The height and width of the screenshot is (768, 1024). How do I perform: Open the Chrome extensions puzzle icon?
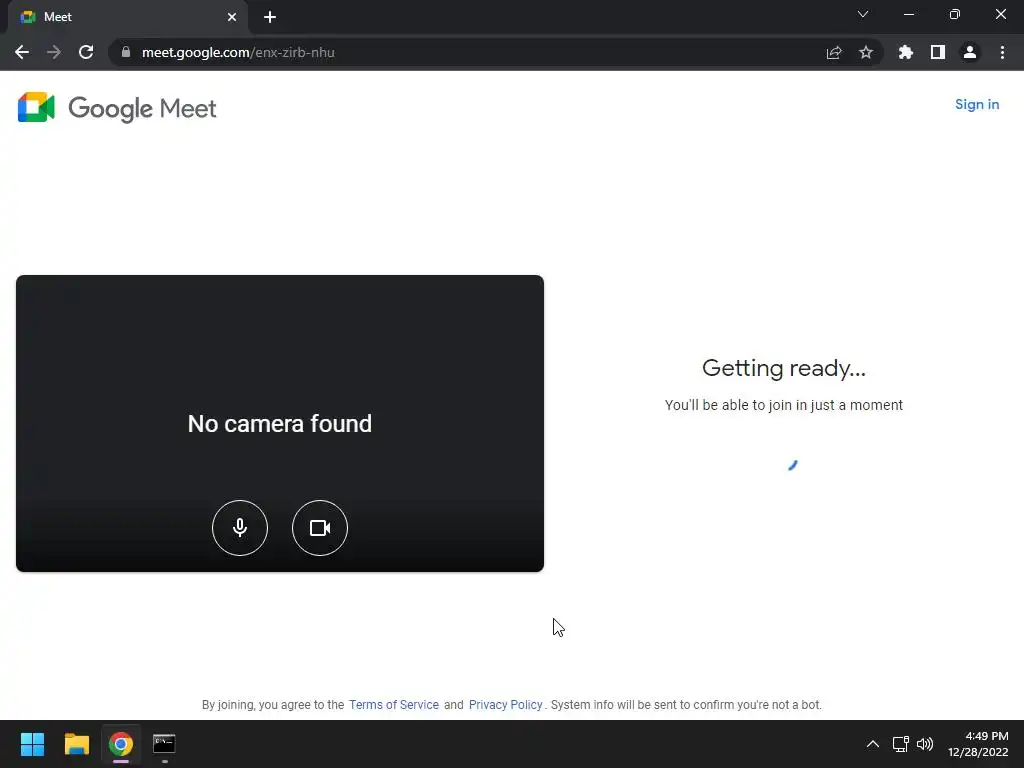tap(906, 52)
